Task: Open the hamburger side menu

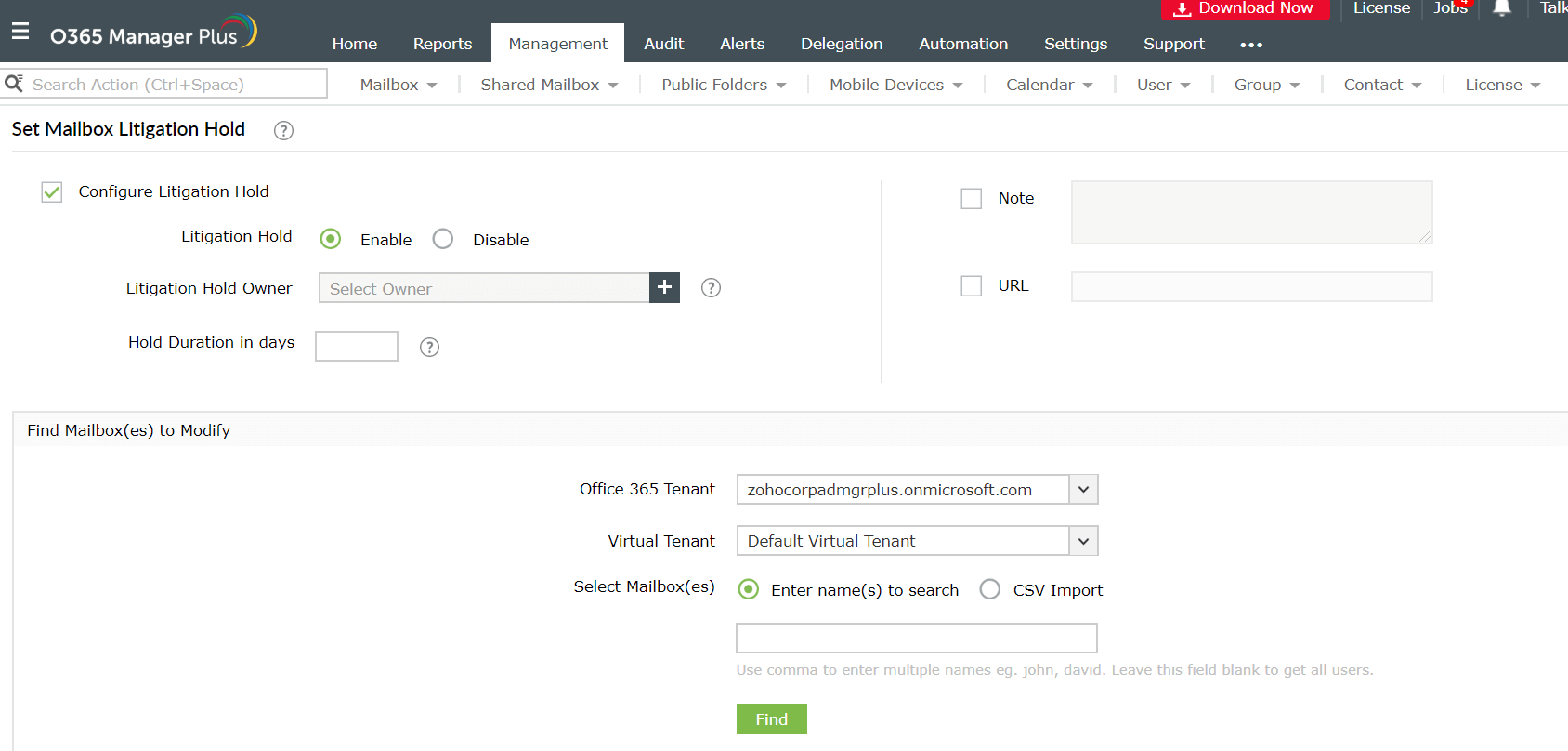Action: coord(20,32)
